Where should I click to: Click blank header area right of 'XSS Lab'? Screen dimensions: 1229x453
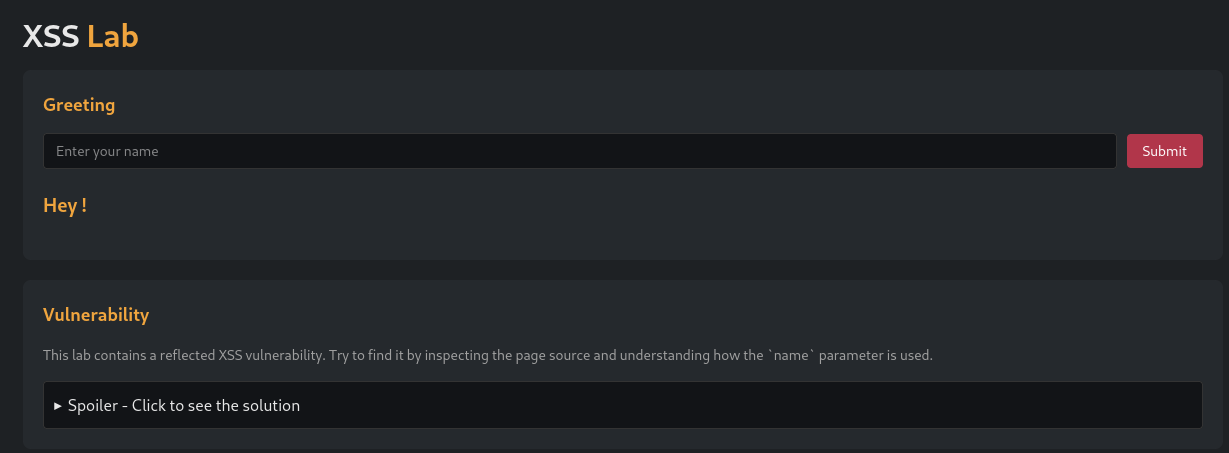click(x=700, y=36)
